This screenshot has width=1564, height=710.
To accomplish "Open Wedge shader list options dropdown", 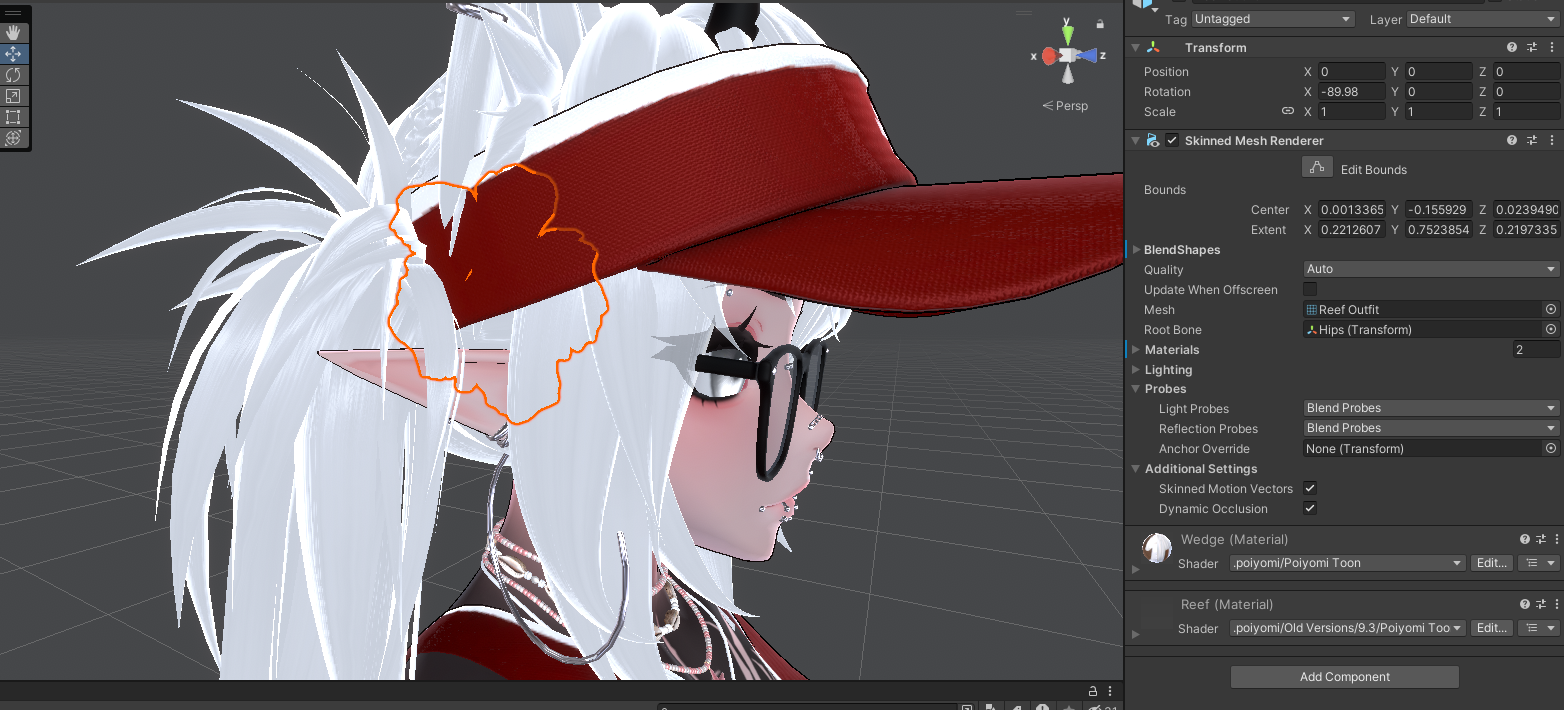I will pyautogui.click(x=1538, y=563).
